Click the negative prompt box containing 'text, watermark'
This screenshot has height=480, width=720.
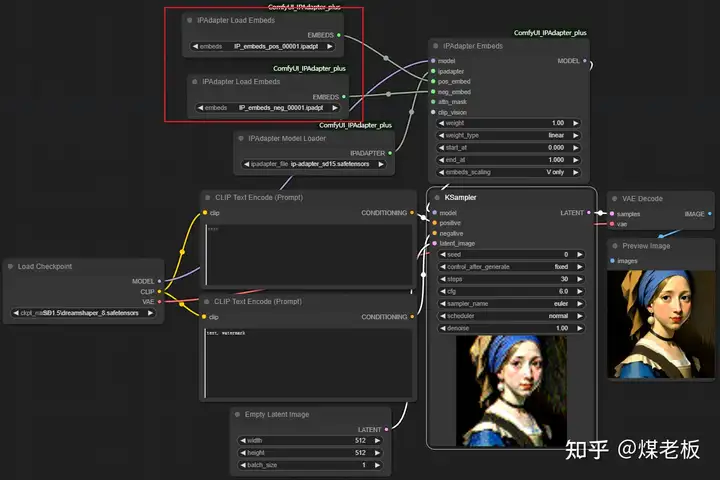tap(309, 363)
